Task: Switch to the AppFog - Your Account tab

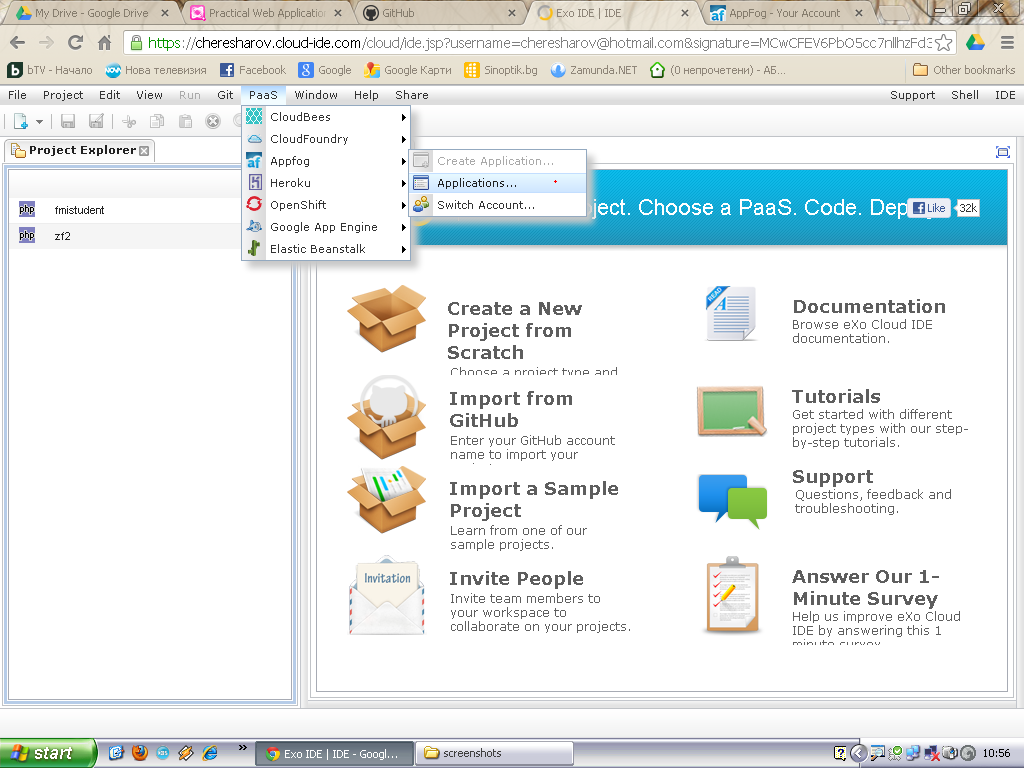Action: click(786, 13)
